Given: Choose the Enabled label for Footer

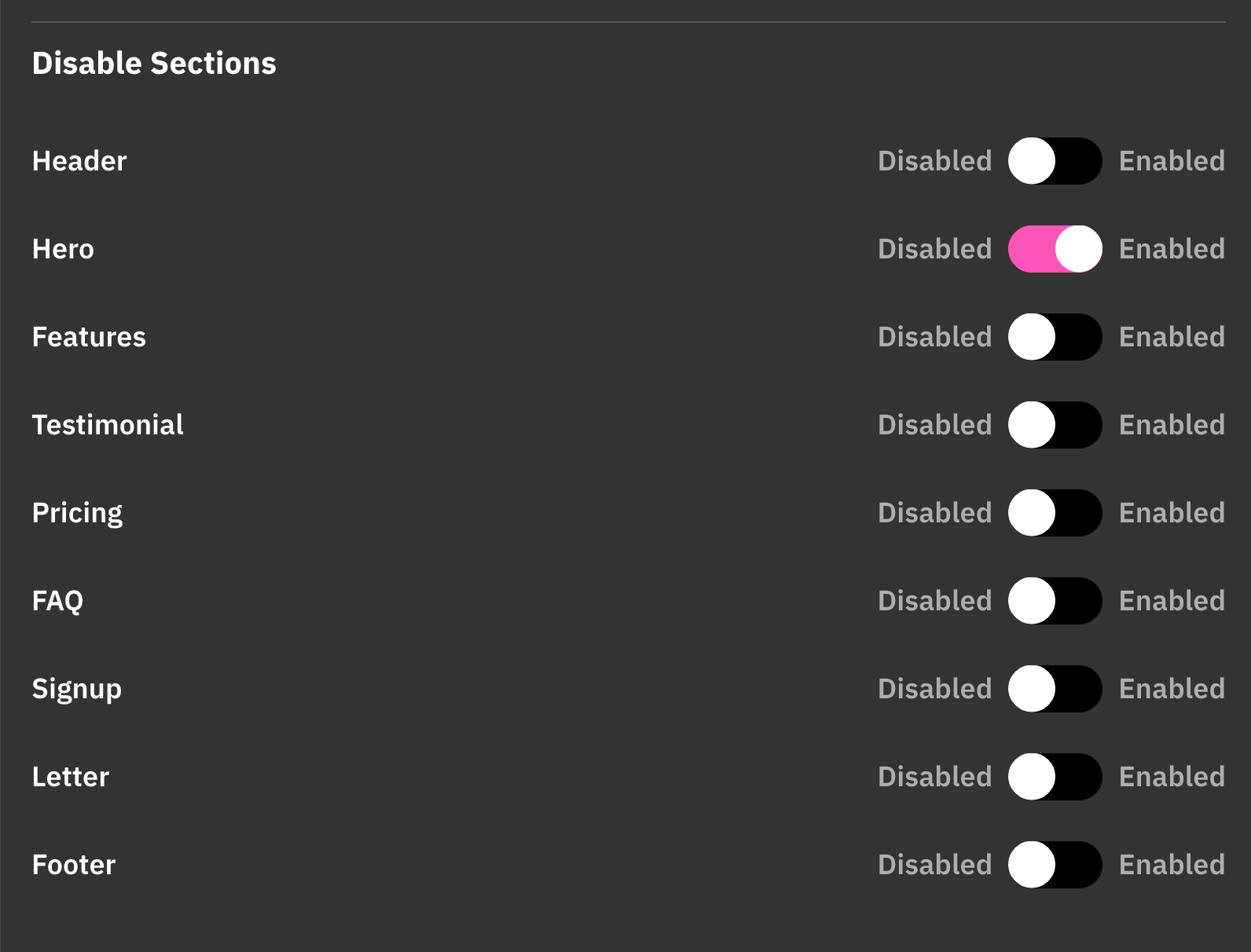Looking at the screenshot, I should tap(1172, 865).
